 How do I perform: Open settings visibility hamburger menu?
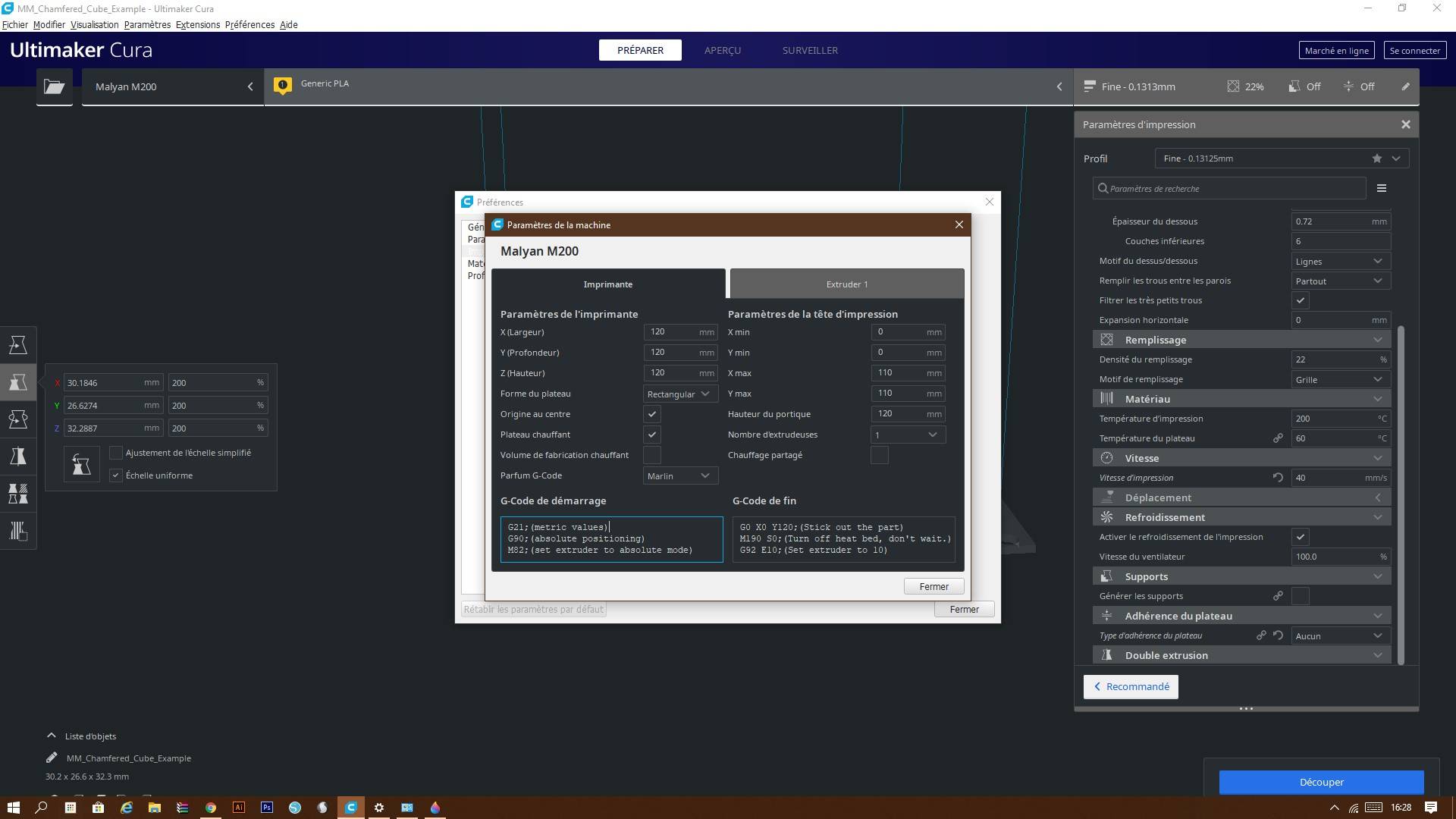[1381, 188]
